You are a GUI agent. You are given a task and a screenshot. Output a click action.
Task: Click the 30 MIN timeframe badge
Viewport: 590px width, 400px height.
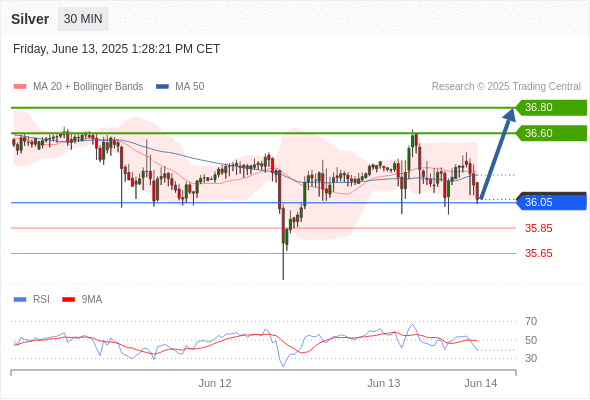pyautogui.click(x=83, y=19)
